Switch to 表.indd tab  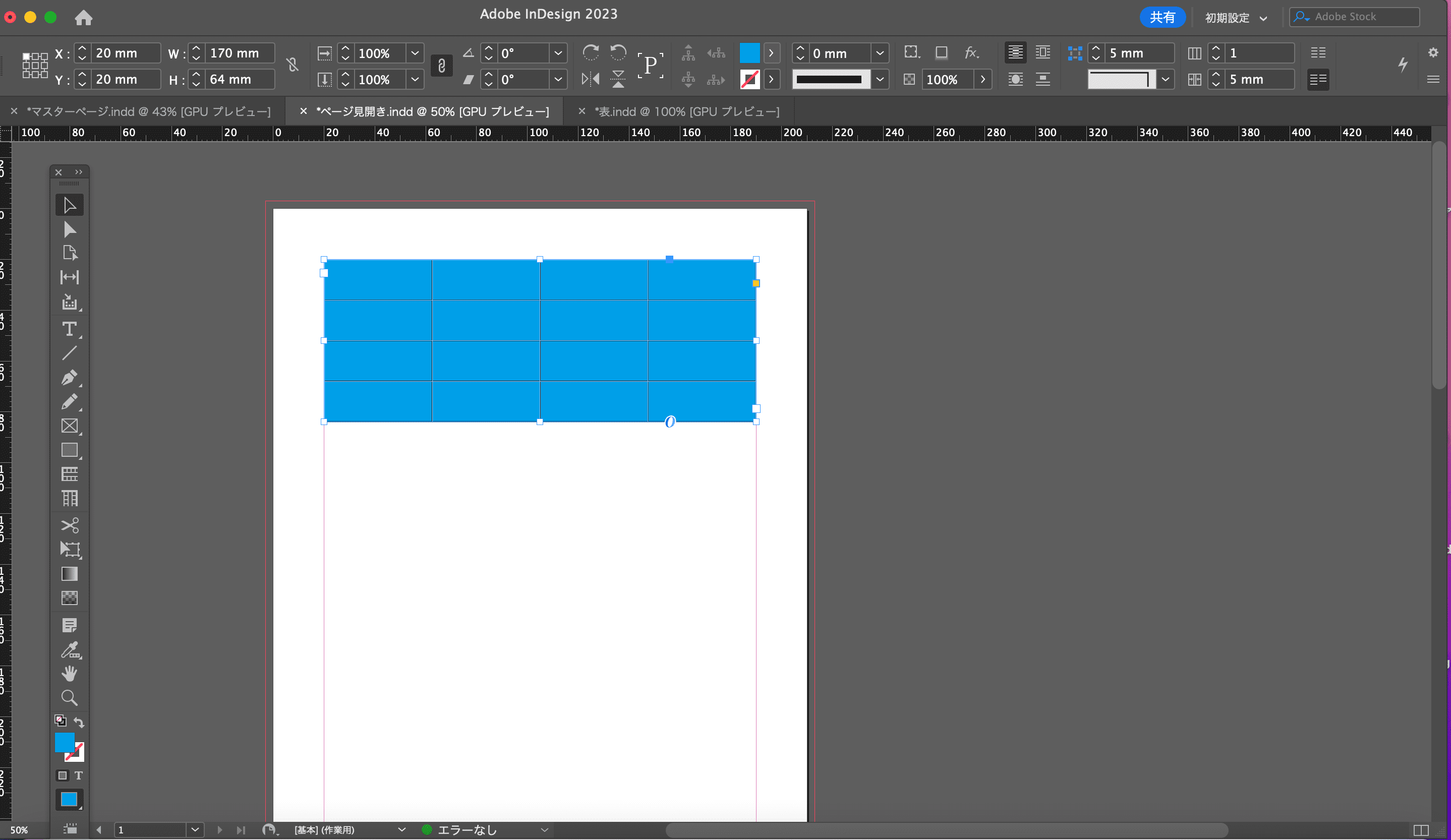point(687,112)
